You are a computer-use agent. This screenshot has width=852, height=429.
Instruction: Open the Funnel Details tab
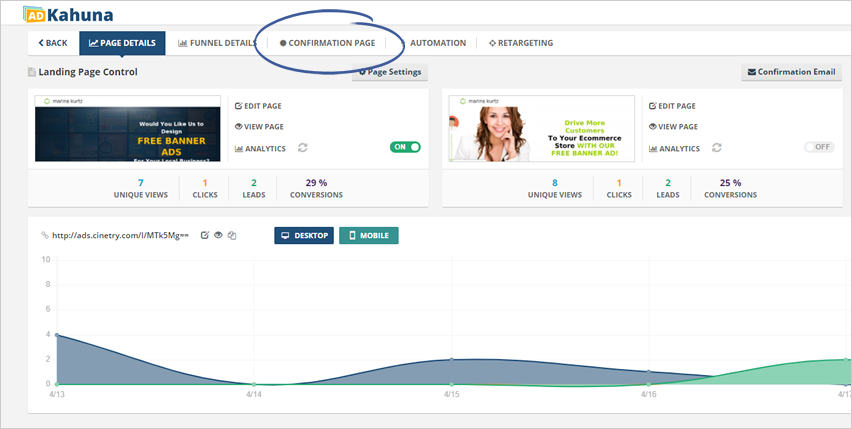coord(217,43)
